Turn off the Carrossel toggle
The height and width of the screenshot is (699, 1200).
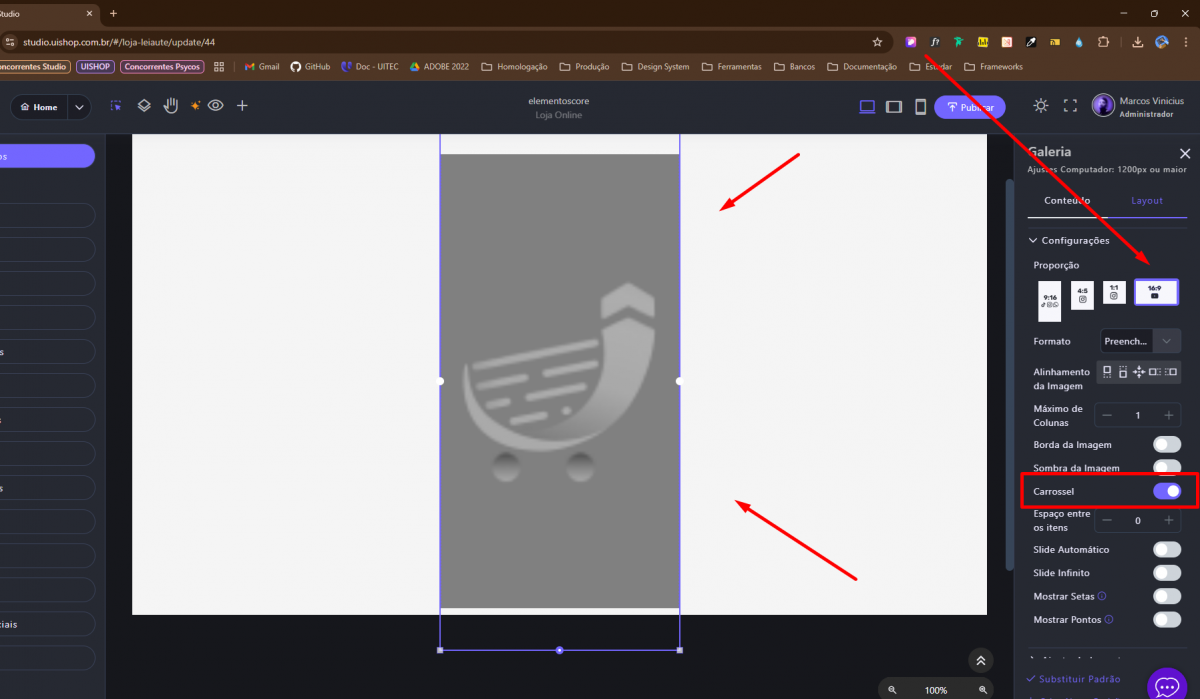1166,491
